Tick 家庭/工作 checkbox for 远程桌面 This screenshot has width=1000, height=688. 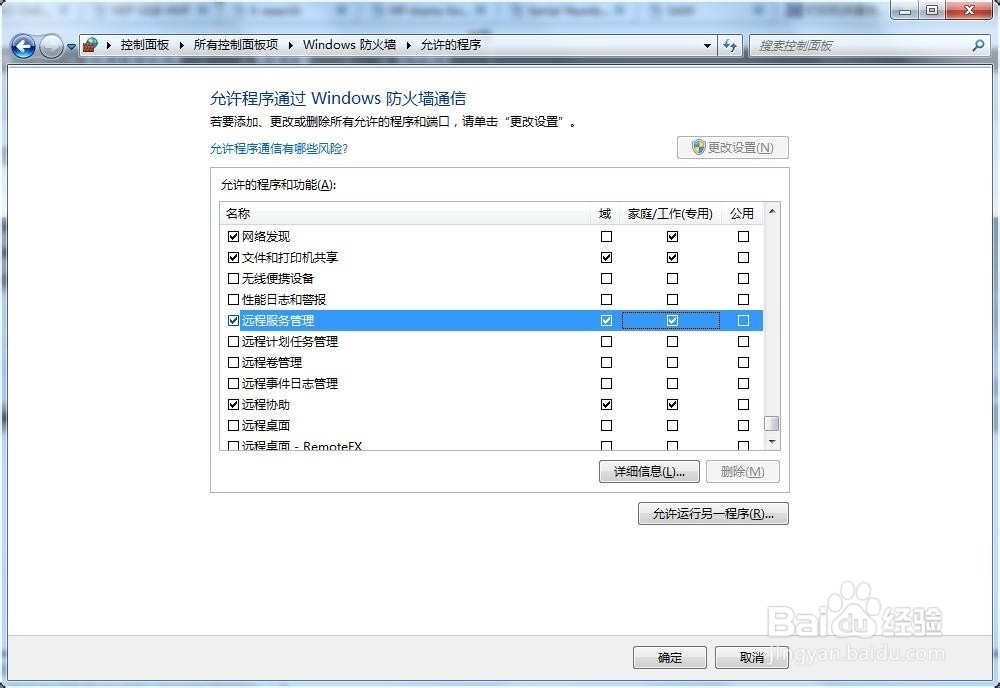(672, 425)
